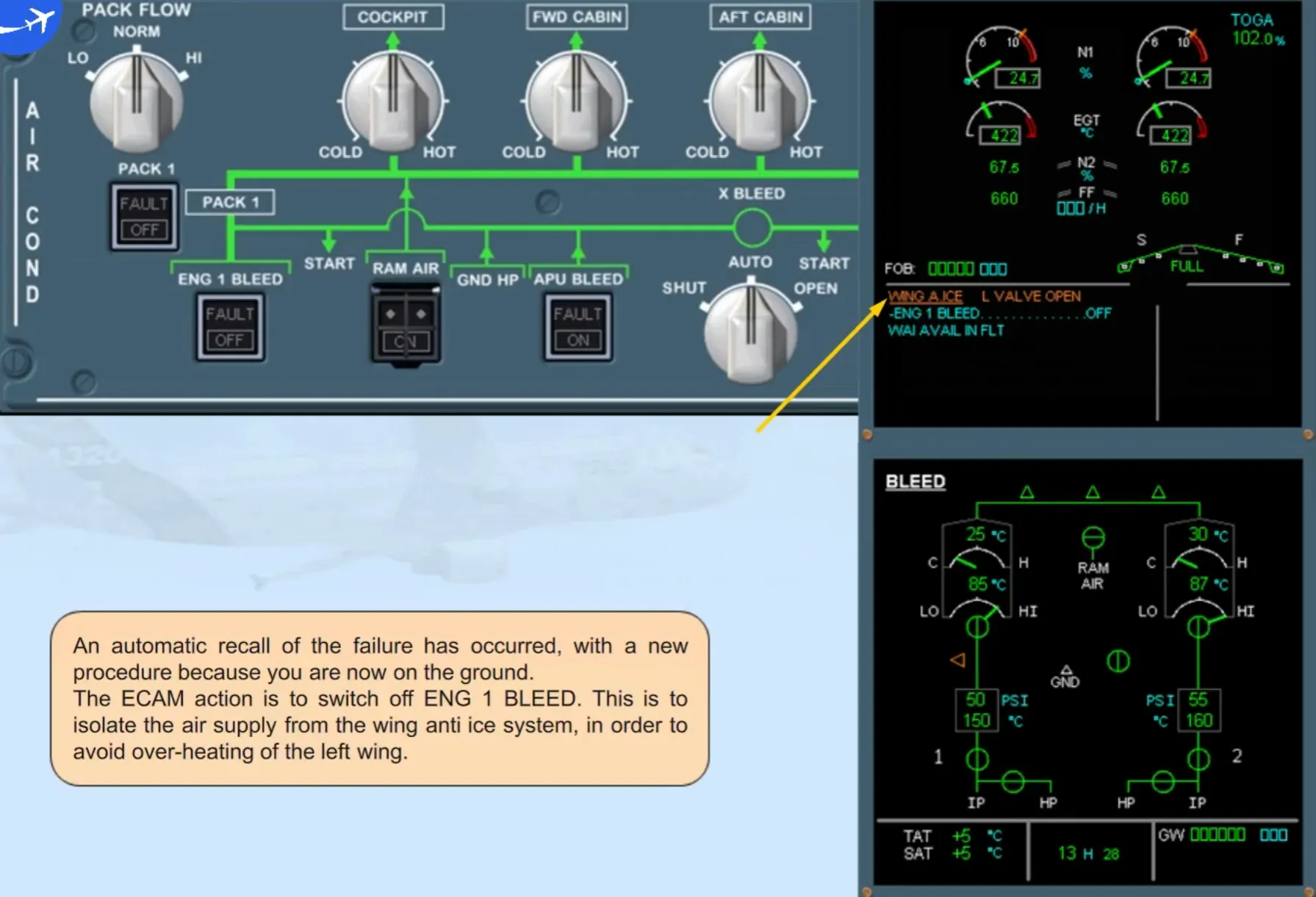The height and width of the screenshot is (897, 1316).
Task: Toggle the PACK 1 FAULT/OFF pushbutton
Action: (x=144, y=217)
